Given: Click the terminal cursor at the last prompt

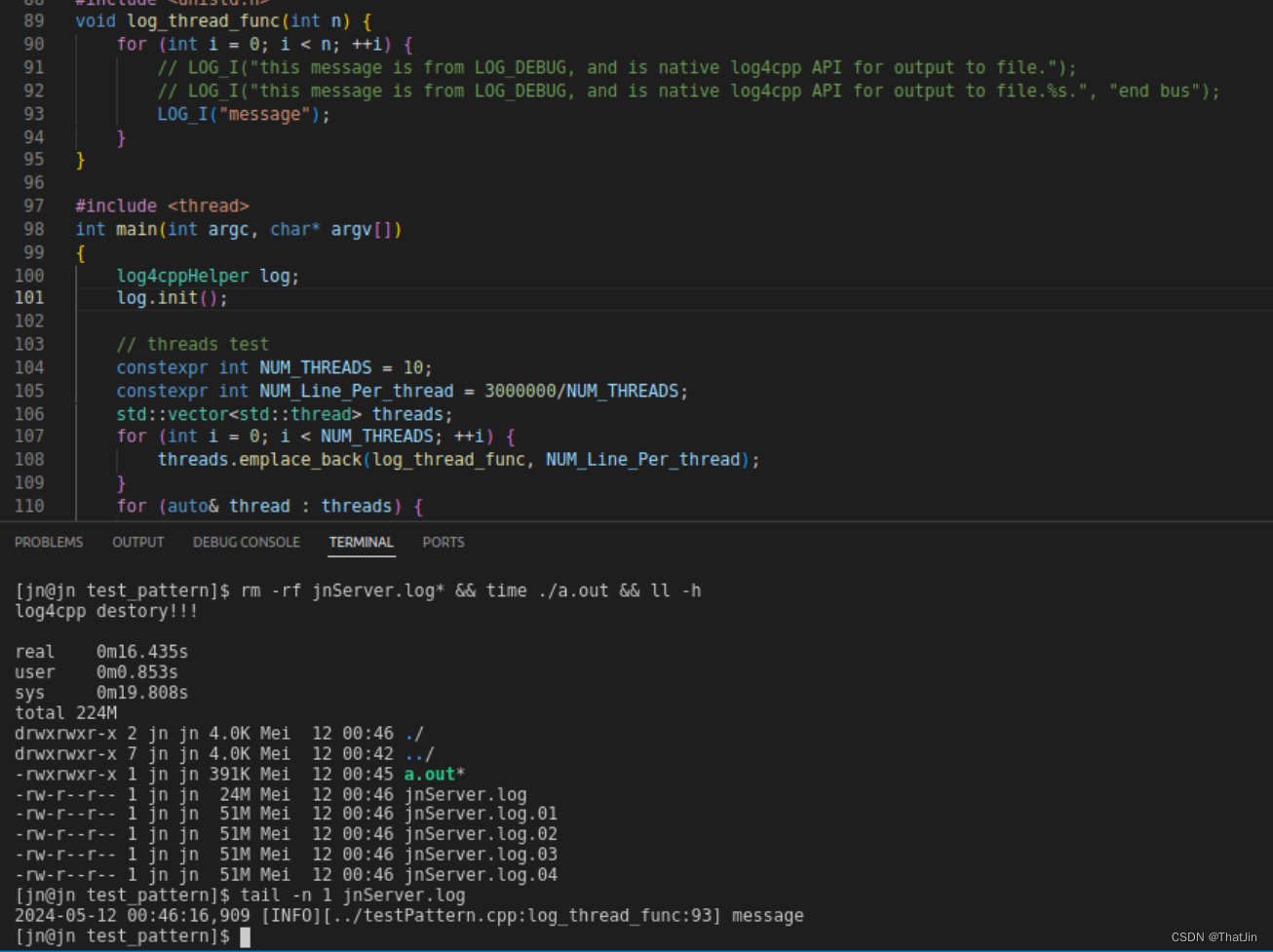Looking at the screenshot, I should [246, 936].
